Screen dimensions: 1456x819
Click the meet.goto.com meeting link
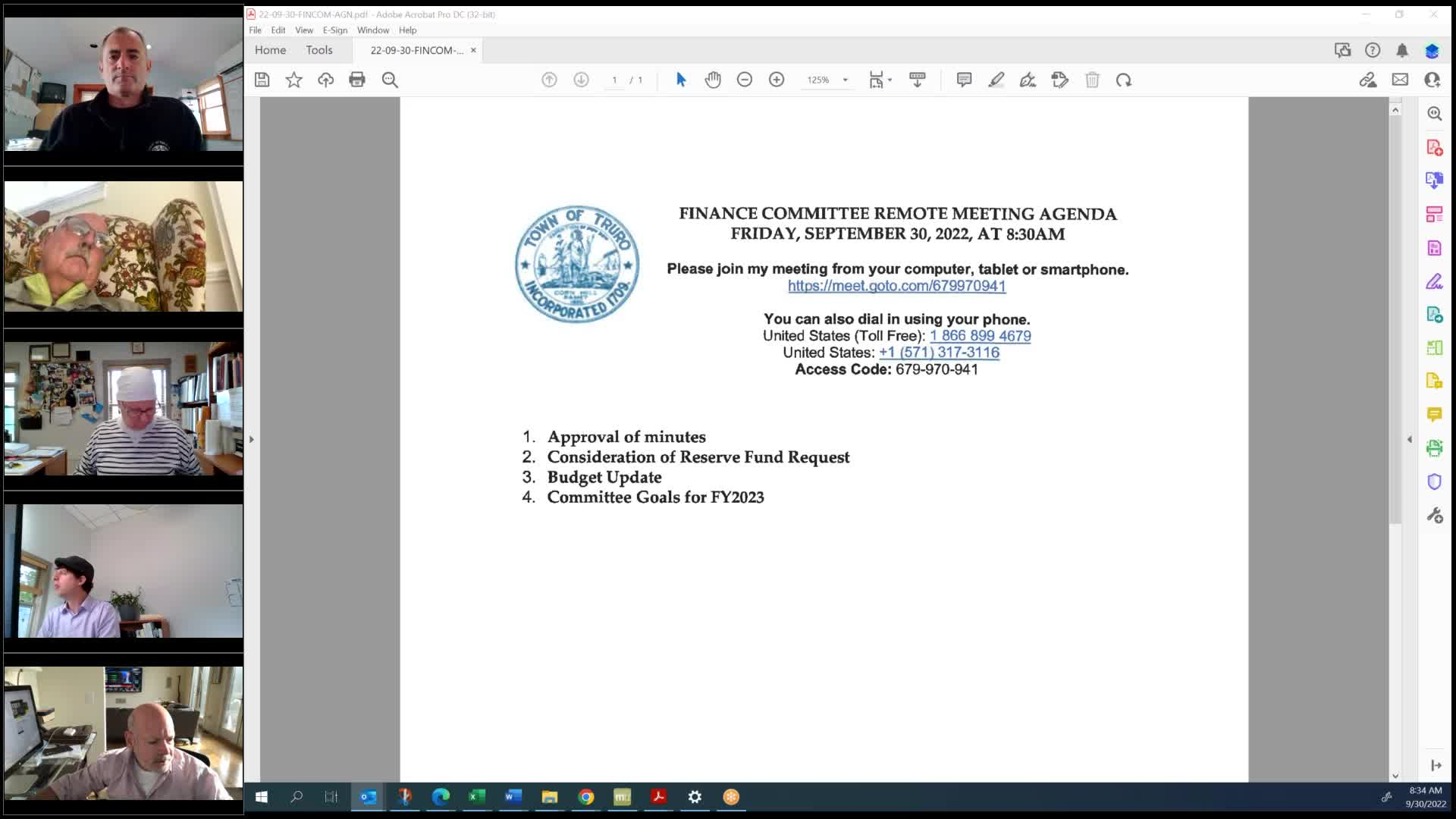tap(896, 287)
